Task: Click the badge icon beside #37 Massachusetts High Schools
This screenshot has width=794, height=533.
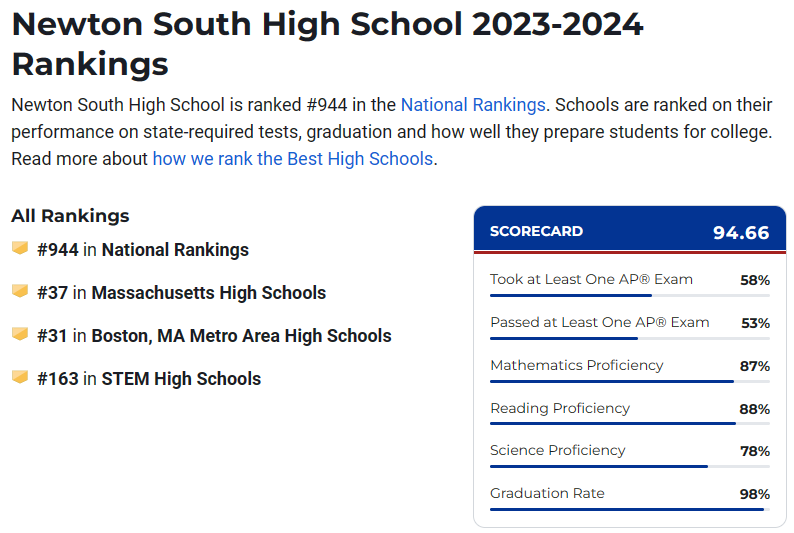Action: coord(20,291)
